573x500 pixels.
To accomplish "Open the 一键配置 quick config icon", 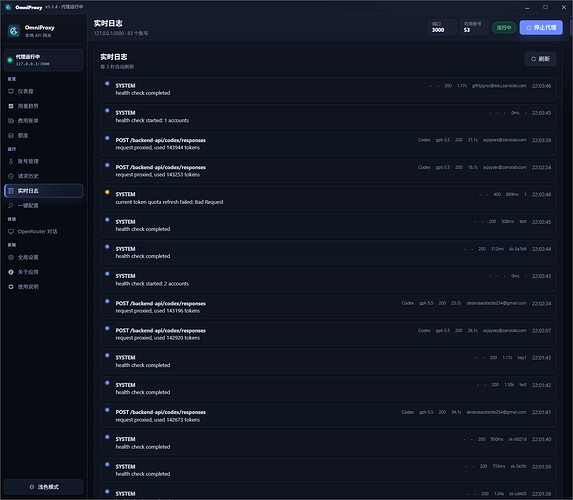I will [11, 205].
